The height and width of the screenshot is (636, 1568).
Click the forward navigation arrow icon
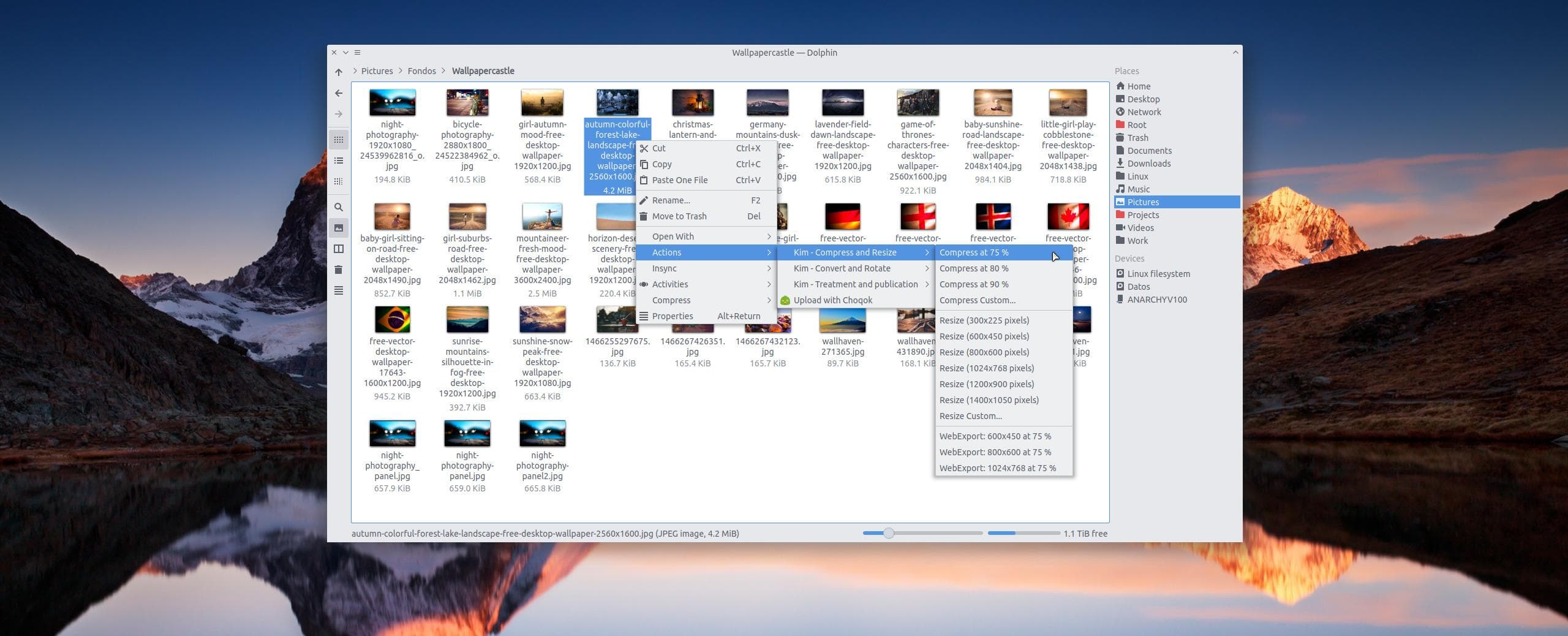pyautogui.click(x=339, y=113)
